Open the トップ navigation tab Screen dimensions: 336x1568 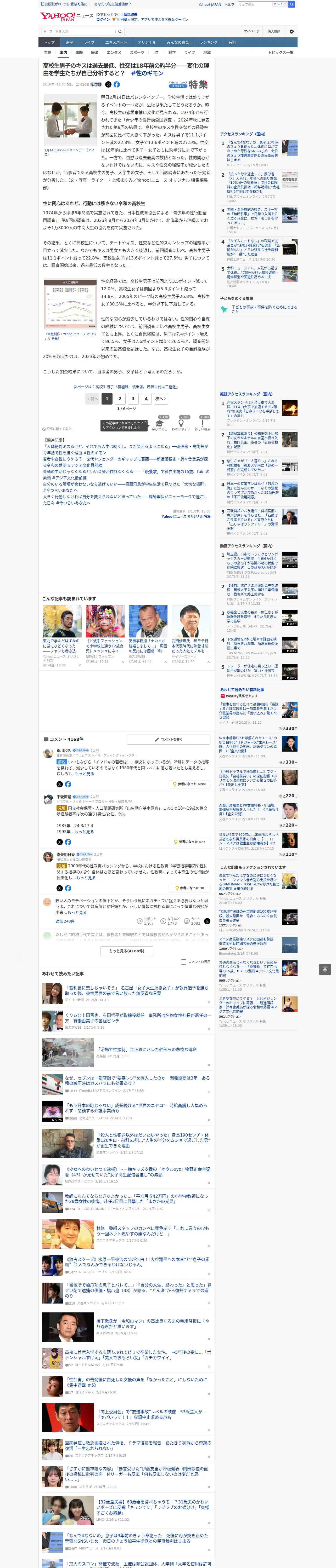(x=49, y=42)
